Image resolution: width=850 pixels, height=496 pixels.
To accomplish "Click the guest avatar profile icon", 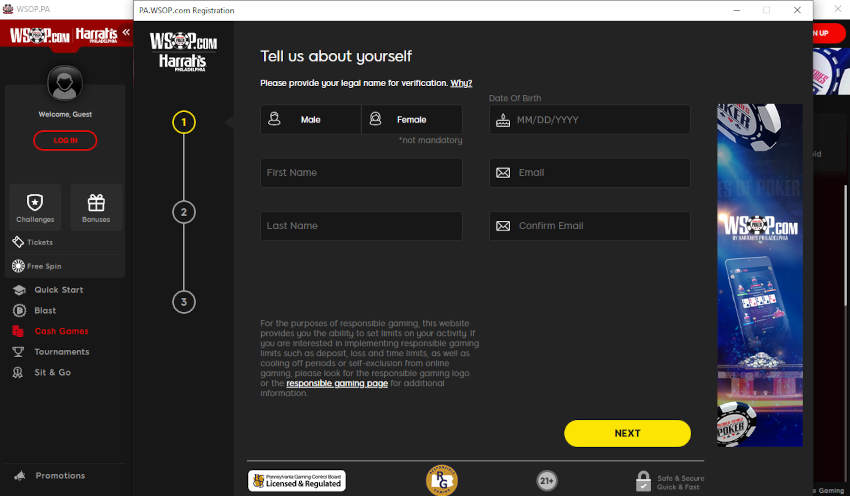I will [65, 83].
